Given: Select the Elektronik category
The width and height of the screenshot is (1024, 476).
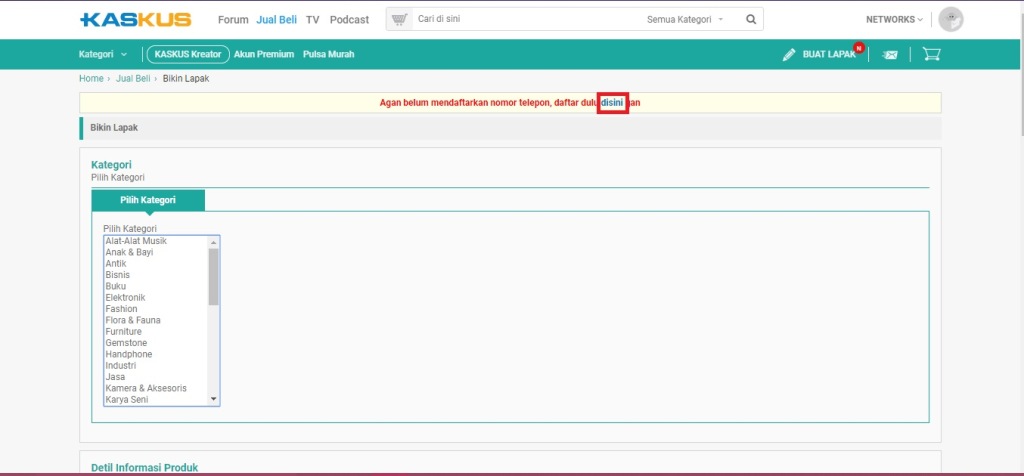Looking at the screenshot, I should click(x=156, y=298).
